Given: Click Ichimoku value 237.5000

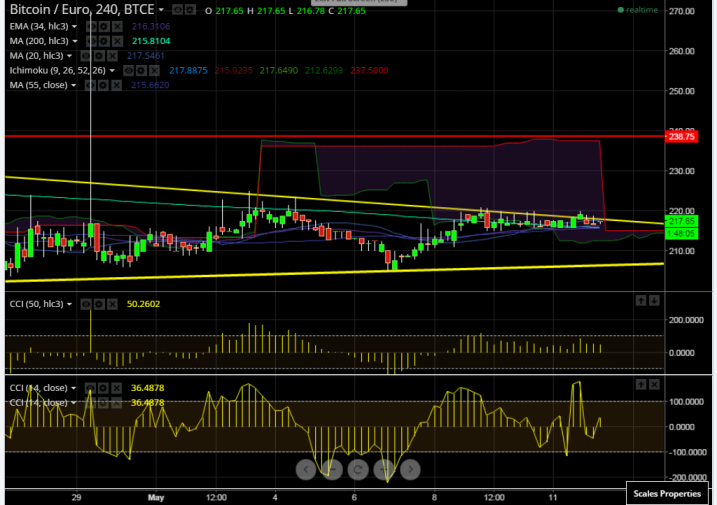Looking at the screenshot, I should pyautogui.click(x=369, y=70).
